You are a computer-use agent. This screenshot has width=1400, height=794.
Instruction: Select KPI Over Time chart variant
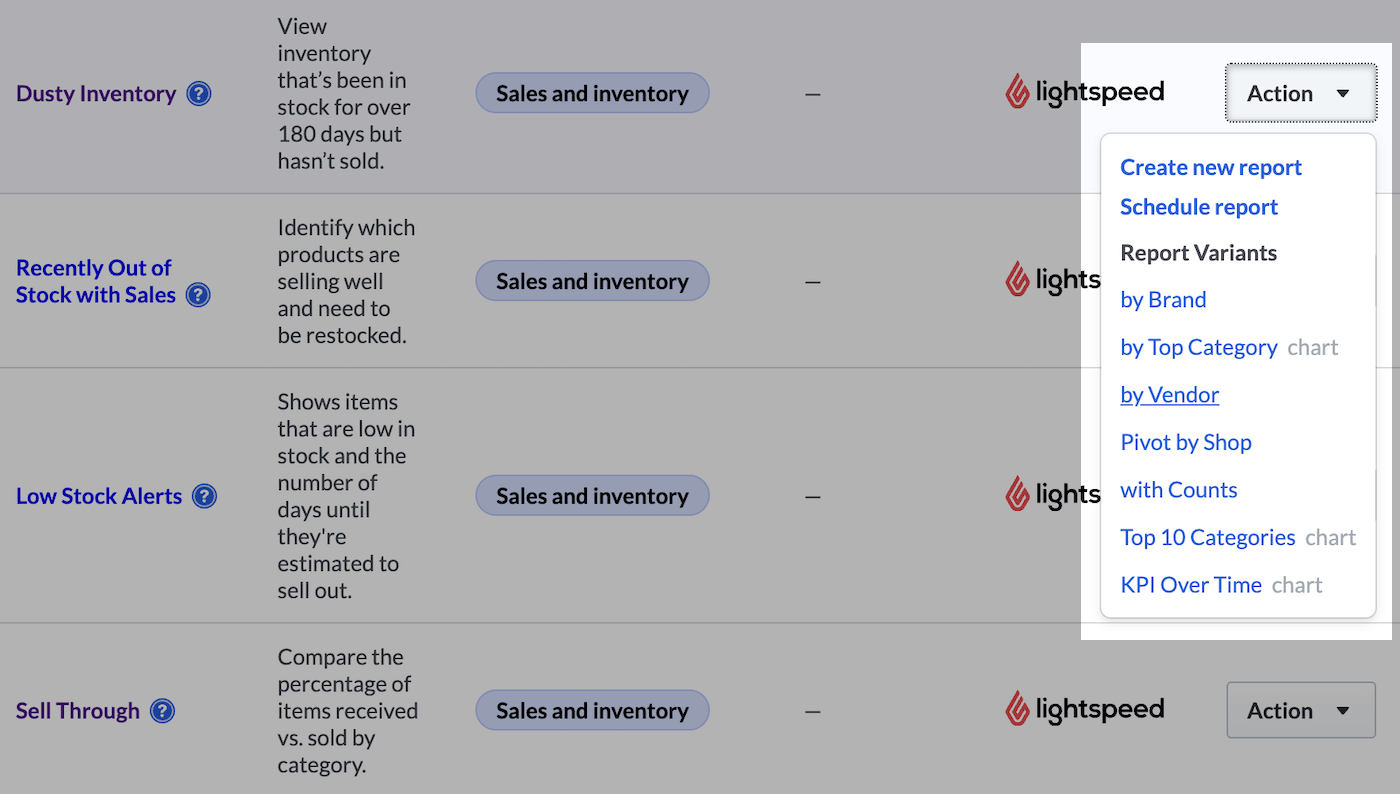1190,585
